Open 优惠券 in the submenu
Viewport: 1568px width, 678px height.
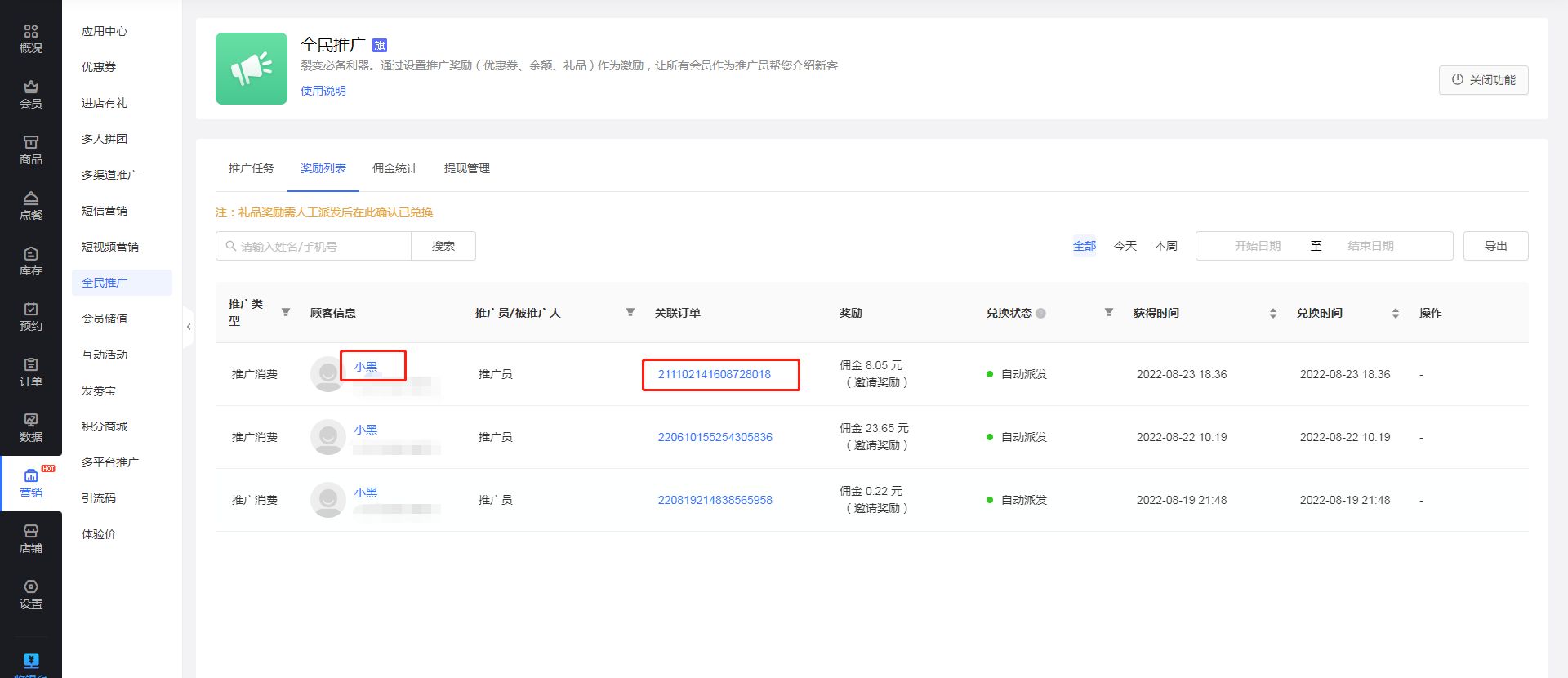tap(99, 67)
